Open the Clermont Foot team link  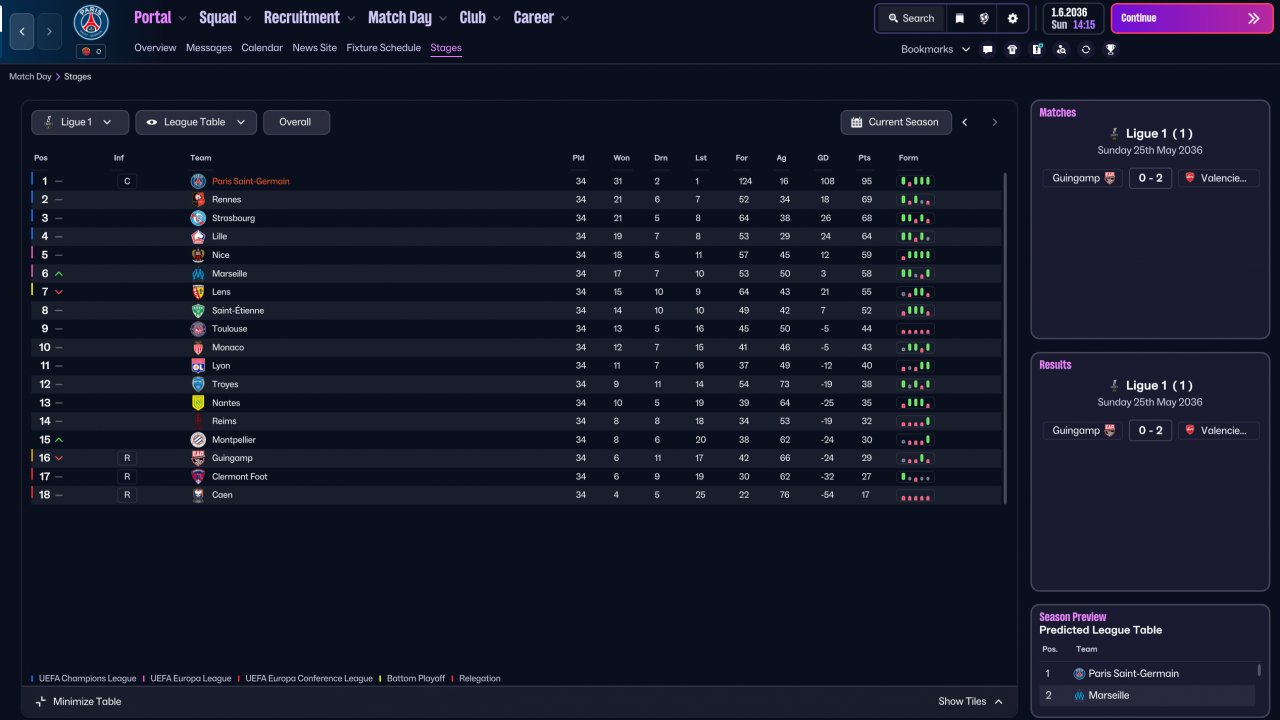coord(240,477)
